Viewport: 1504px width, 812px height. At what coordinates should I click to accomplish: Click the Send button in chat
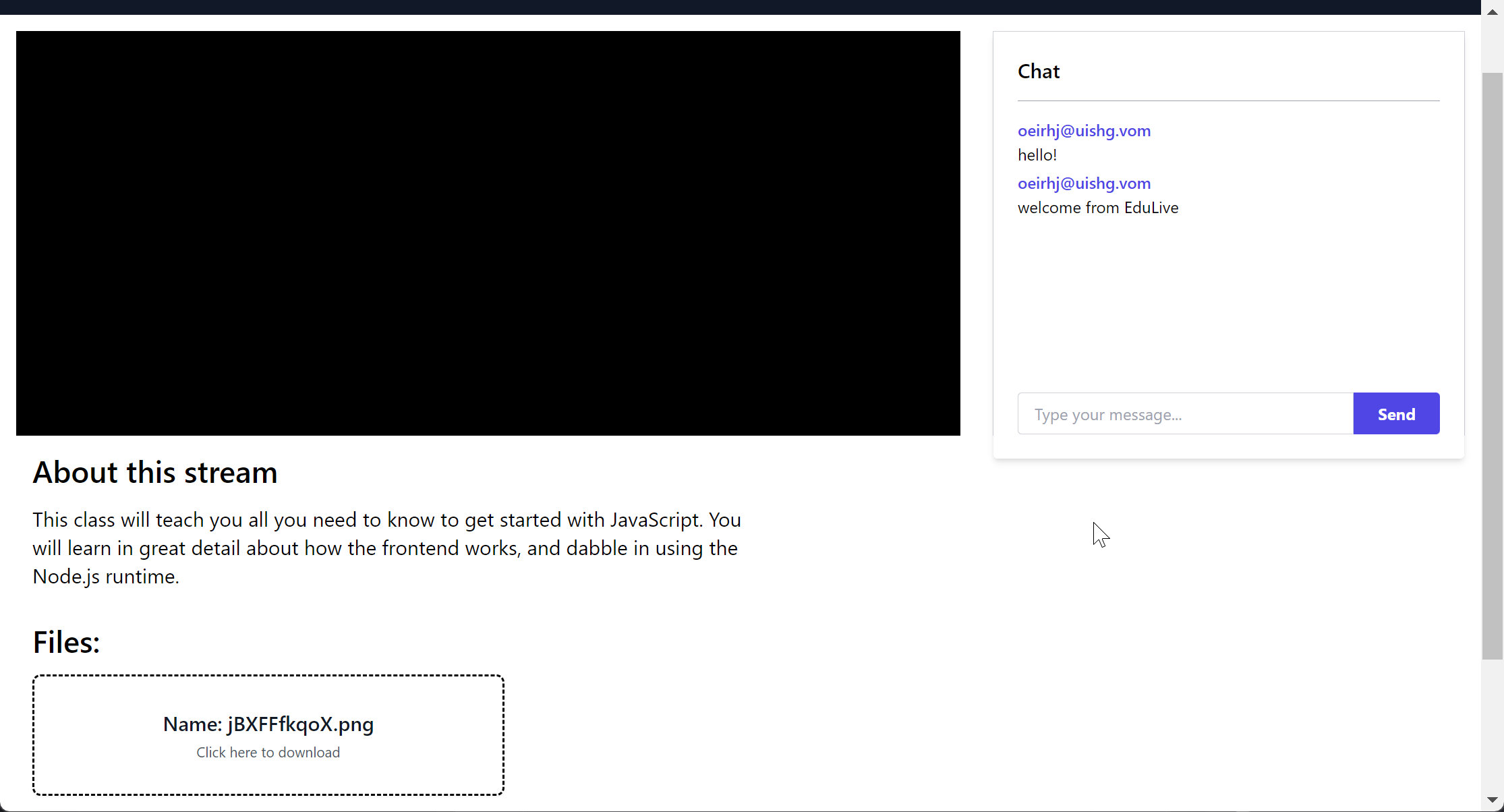point(1395,414)
